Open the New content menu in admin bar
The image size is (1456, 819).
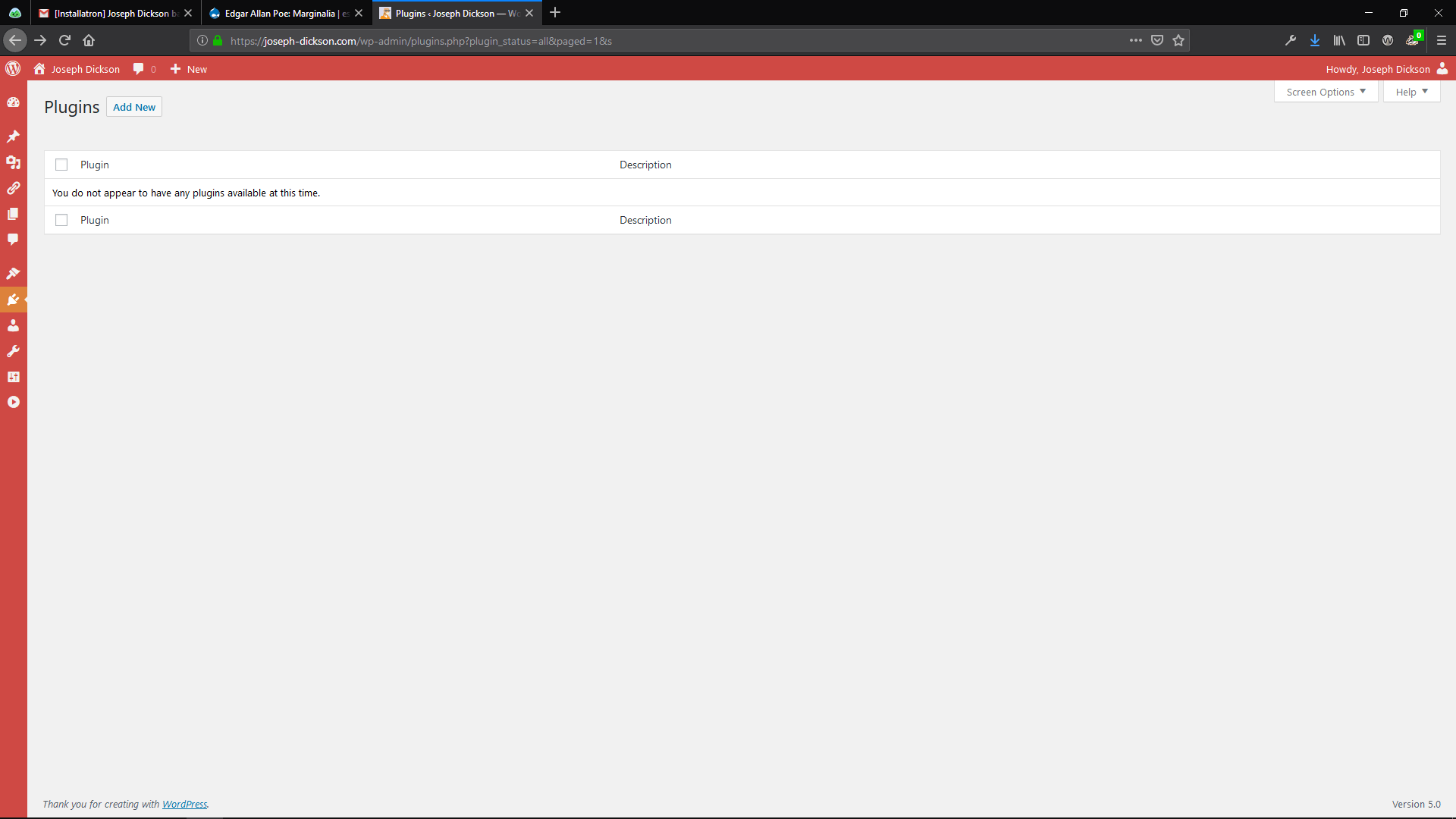189,69
